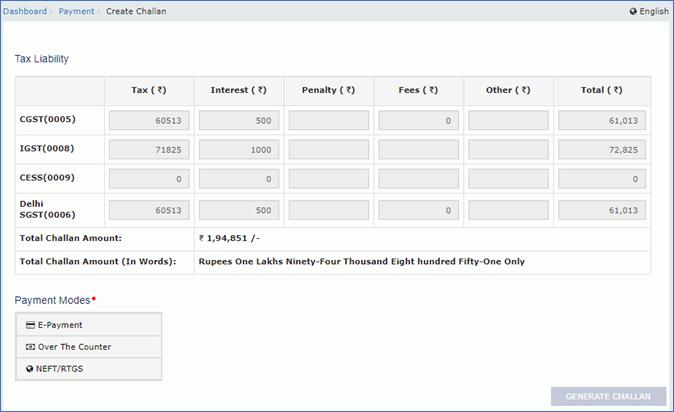
Task: Click the Create Challan breadcrumb text
Action: click(x=136, y=11)
